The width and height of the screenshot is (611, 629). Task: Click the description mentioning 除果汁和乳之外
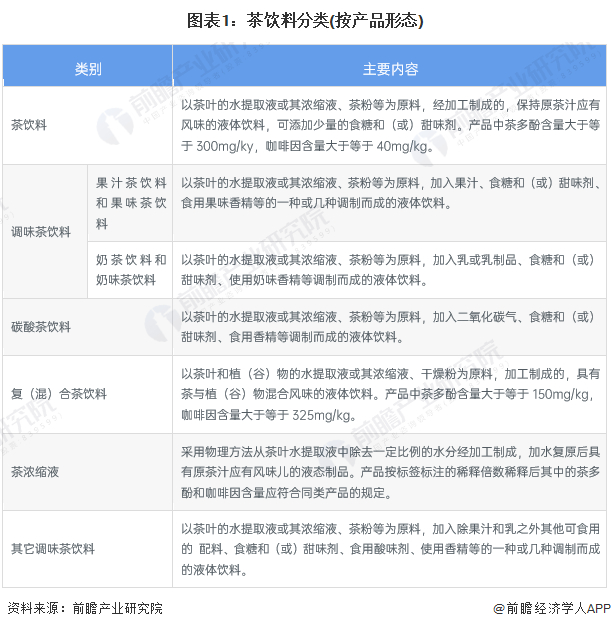[390, 549]
